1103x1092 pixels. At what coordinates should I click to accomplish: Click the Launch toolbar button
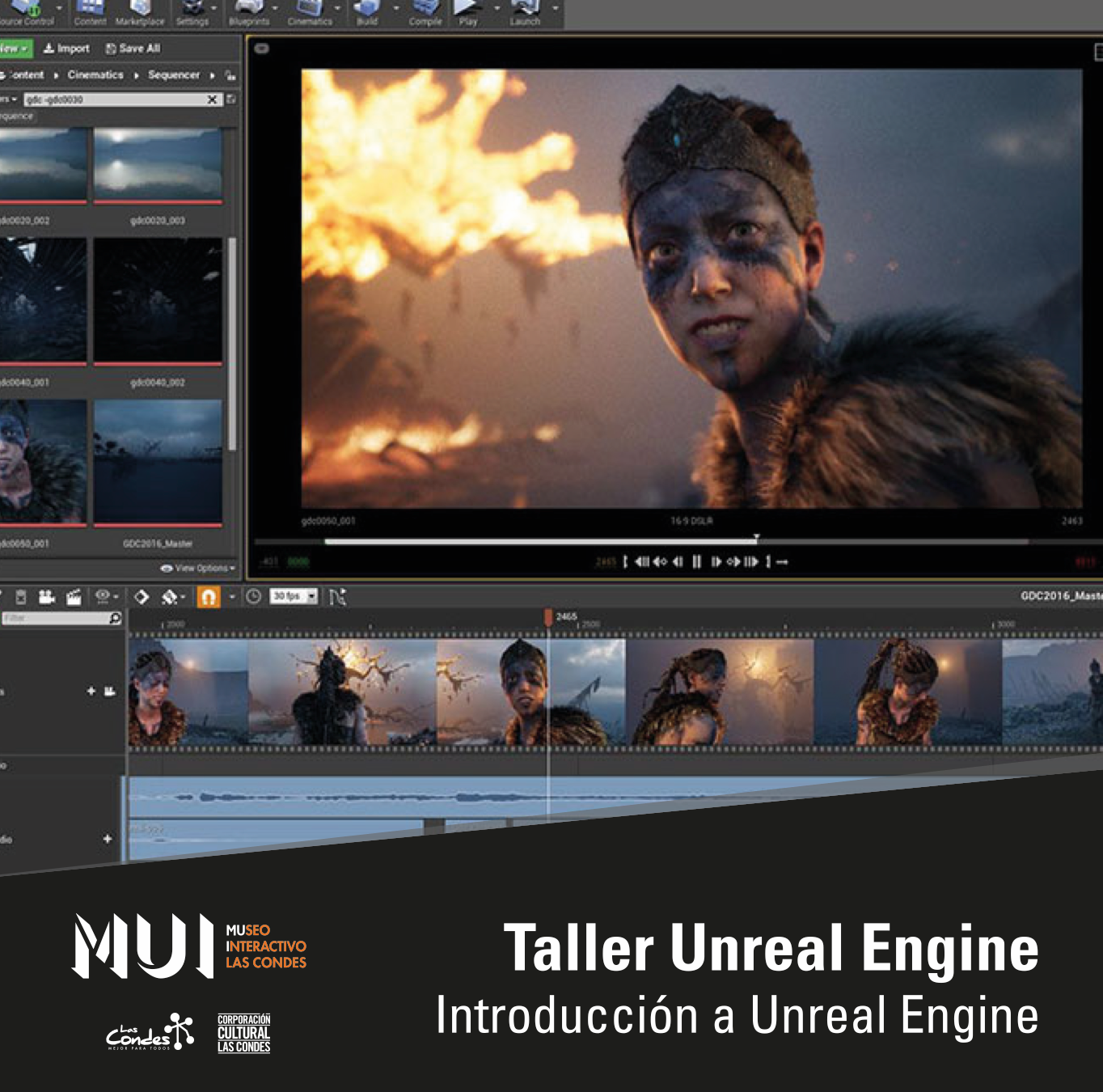[525, 13]
